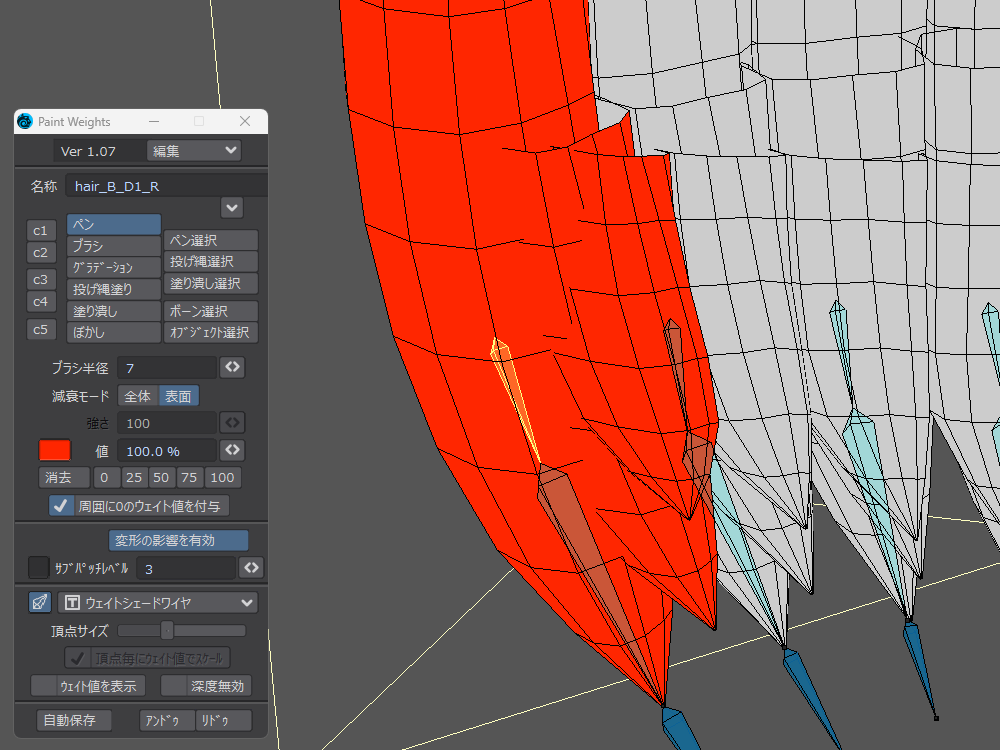Choose the ぼかし (Blur) tool
This screenshot has width=1000, height=750.
(113, 332)
